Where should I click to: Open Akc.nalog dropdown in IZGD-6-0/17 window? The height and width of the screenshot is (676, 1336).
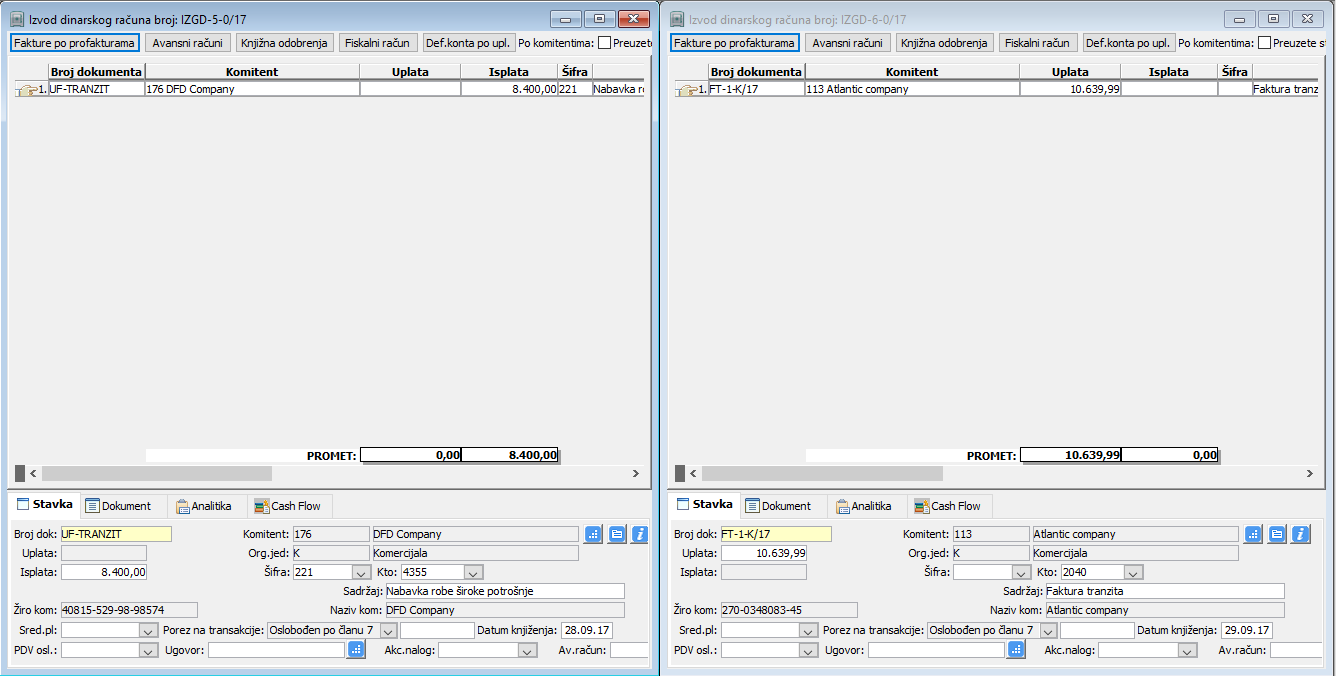pos(1187,651)
